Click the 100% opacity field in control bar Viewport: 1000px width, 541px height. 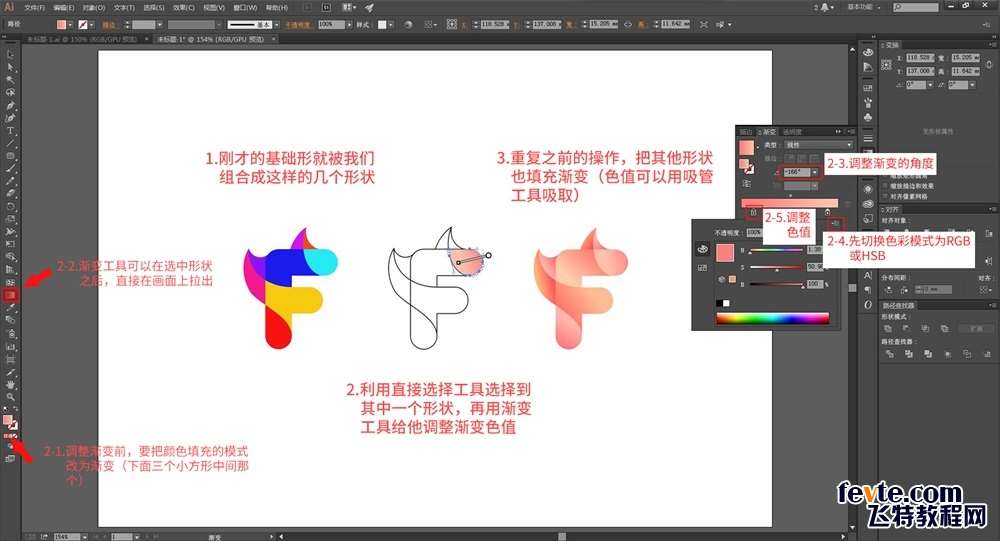(331, 24)
